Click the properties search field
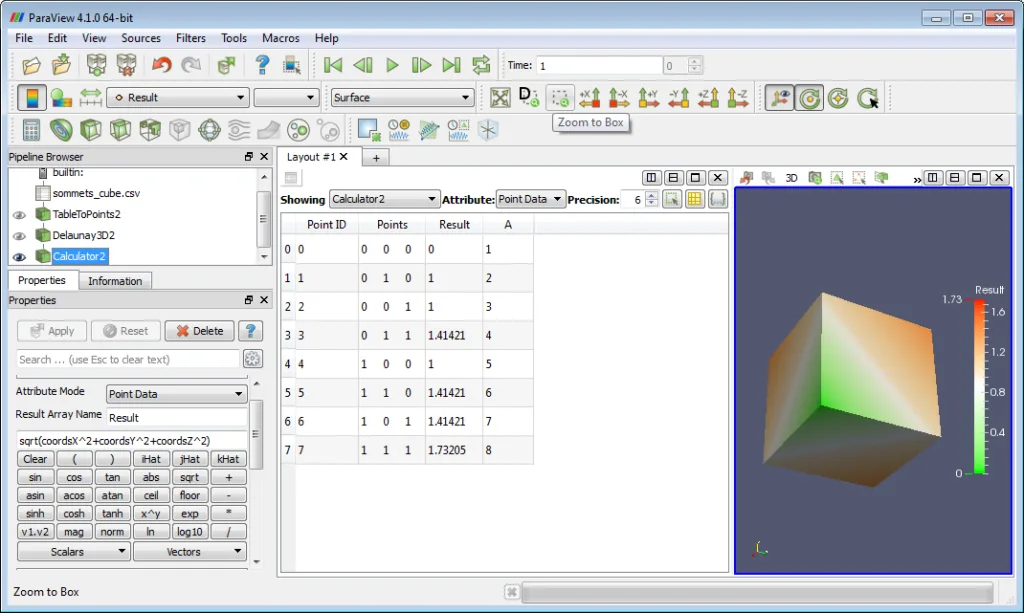1024x613 pixels. tap(127, 359)
